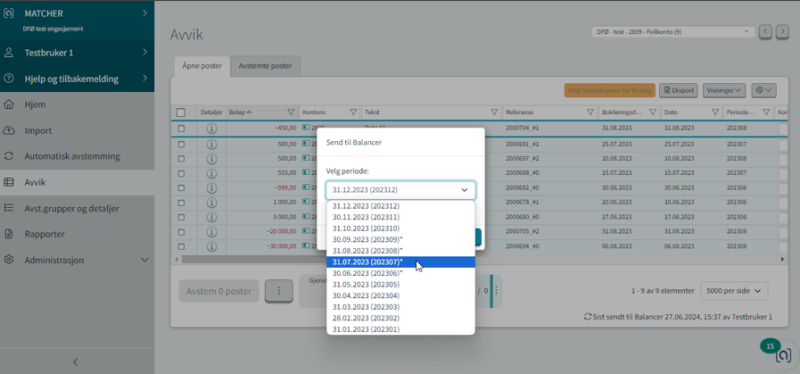Go to next account with right arrow button
This screenshot has height=374, width=800.
(x=783, y=32)
